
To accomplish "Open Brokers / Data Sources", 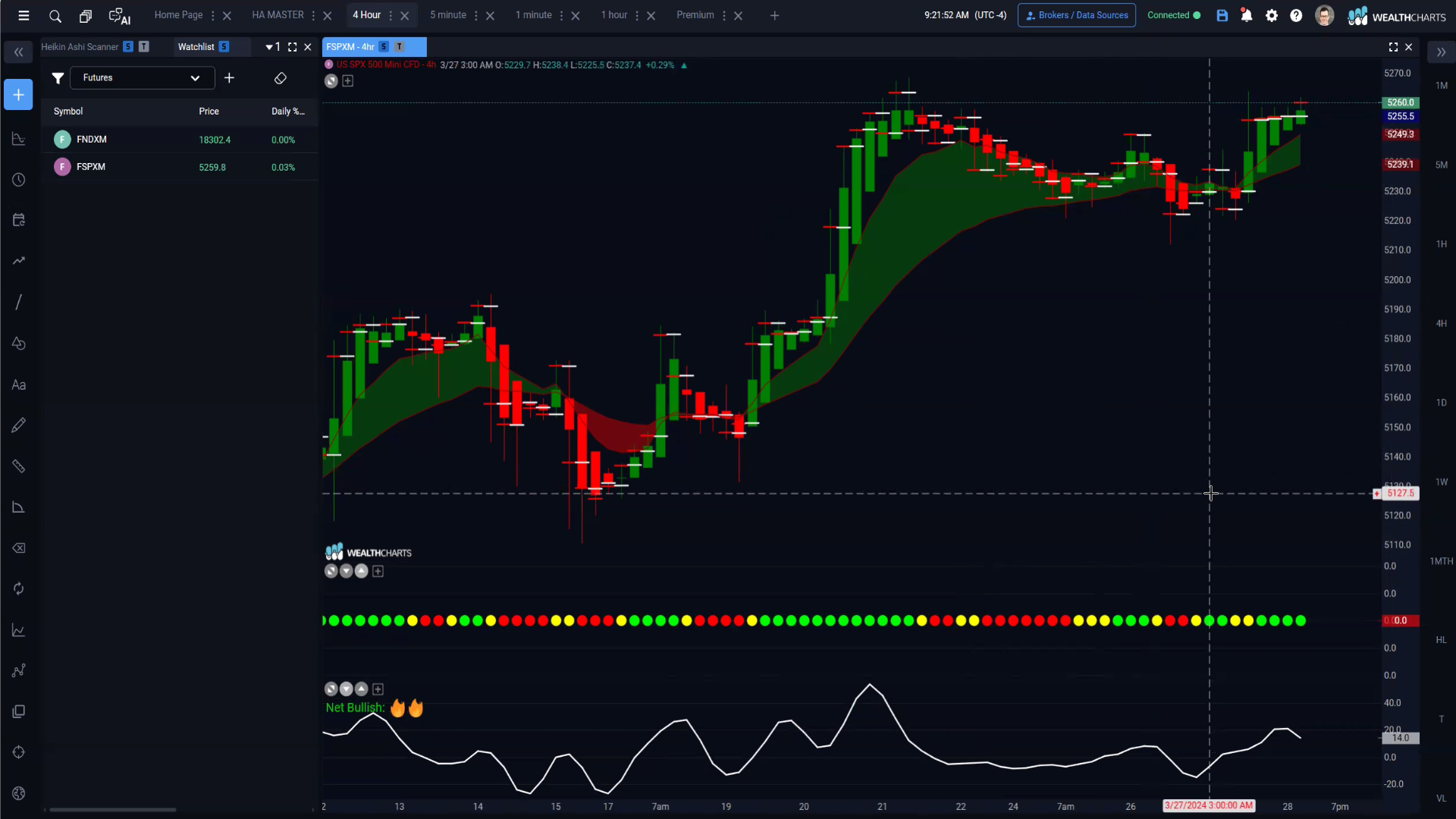I will click(1077, 15).
